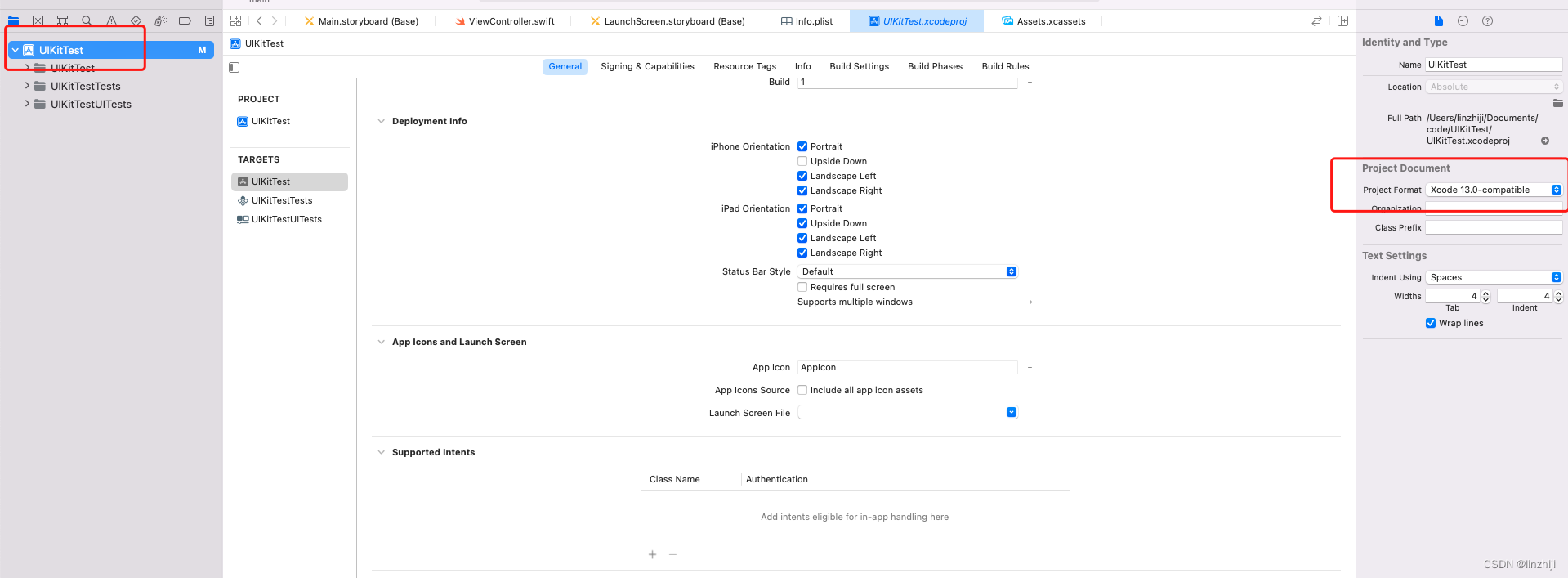Open Status Bar Style dropdown
Screen dimensions: 1568x578
(907, 271)
